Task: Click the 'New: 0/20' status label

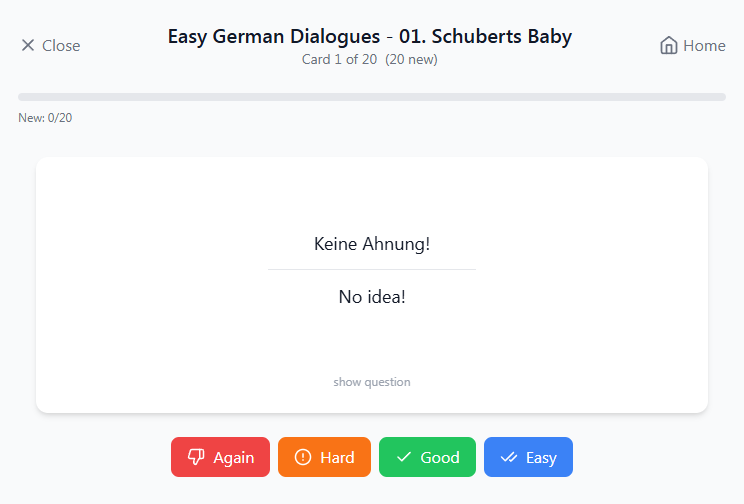Action: point(45,118)
